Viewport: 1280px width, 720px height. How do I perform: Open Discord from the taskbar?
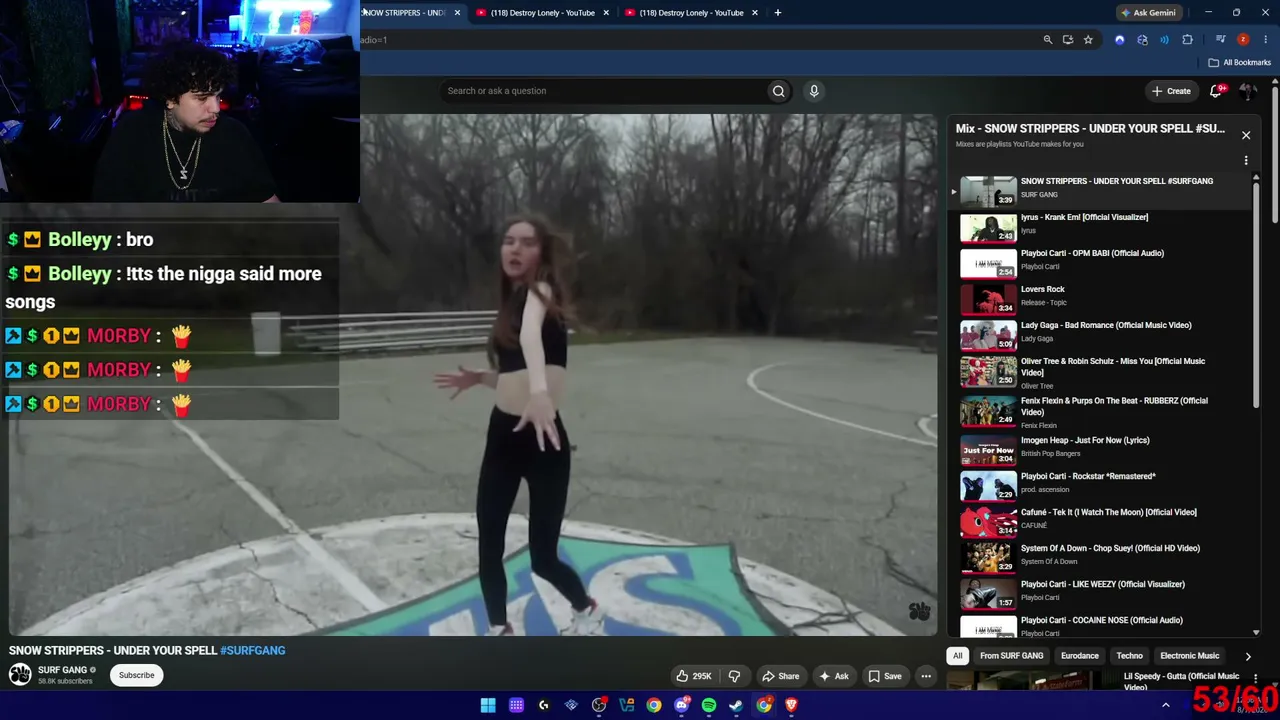tap(681, 705)
